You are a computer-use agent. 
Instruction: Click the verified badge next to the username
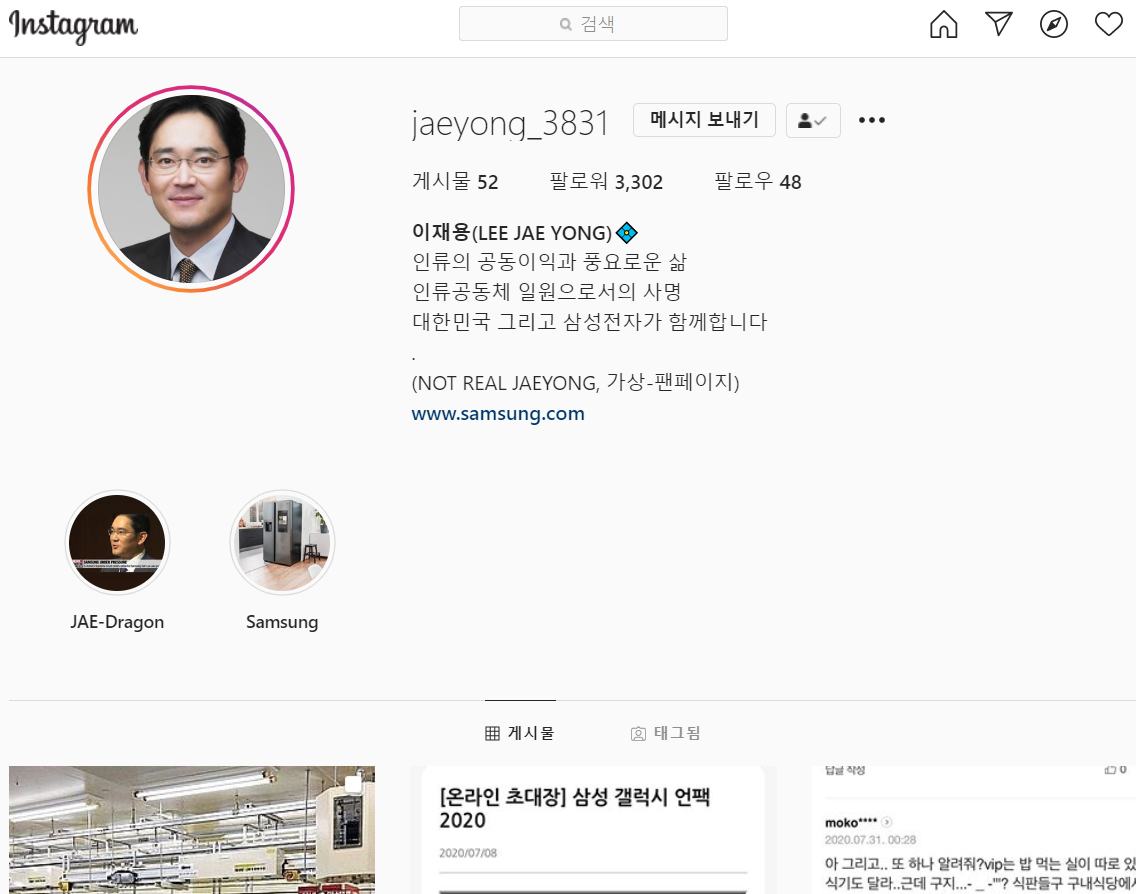click(x=626, y=232)
